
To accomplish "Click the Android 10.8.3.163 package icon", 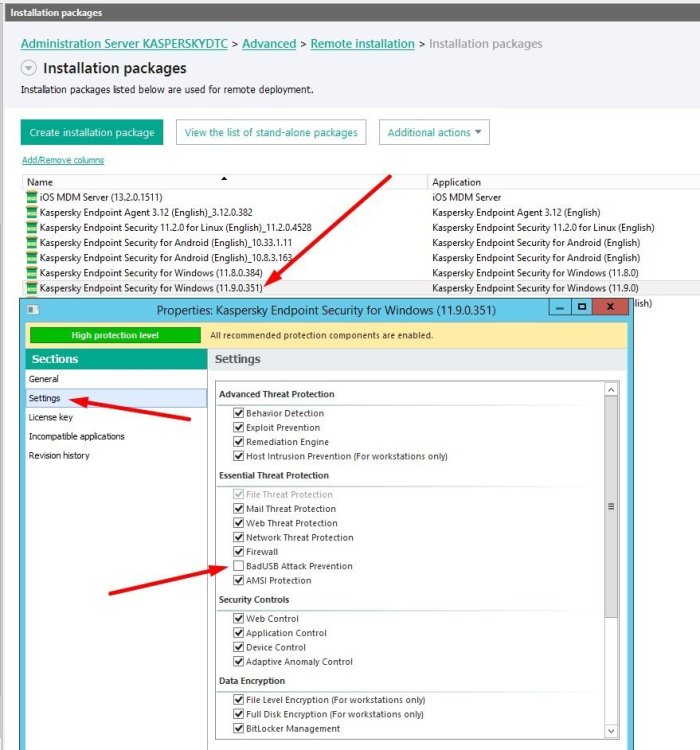I will pyautogui.click(x=32, y=258).
